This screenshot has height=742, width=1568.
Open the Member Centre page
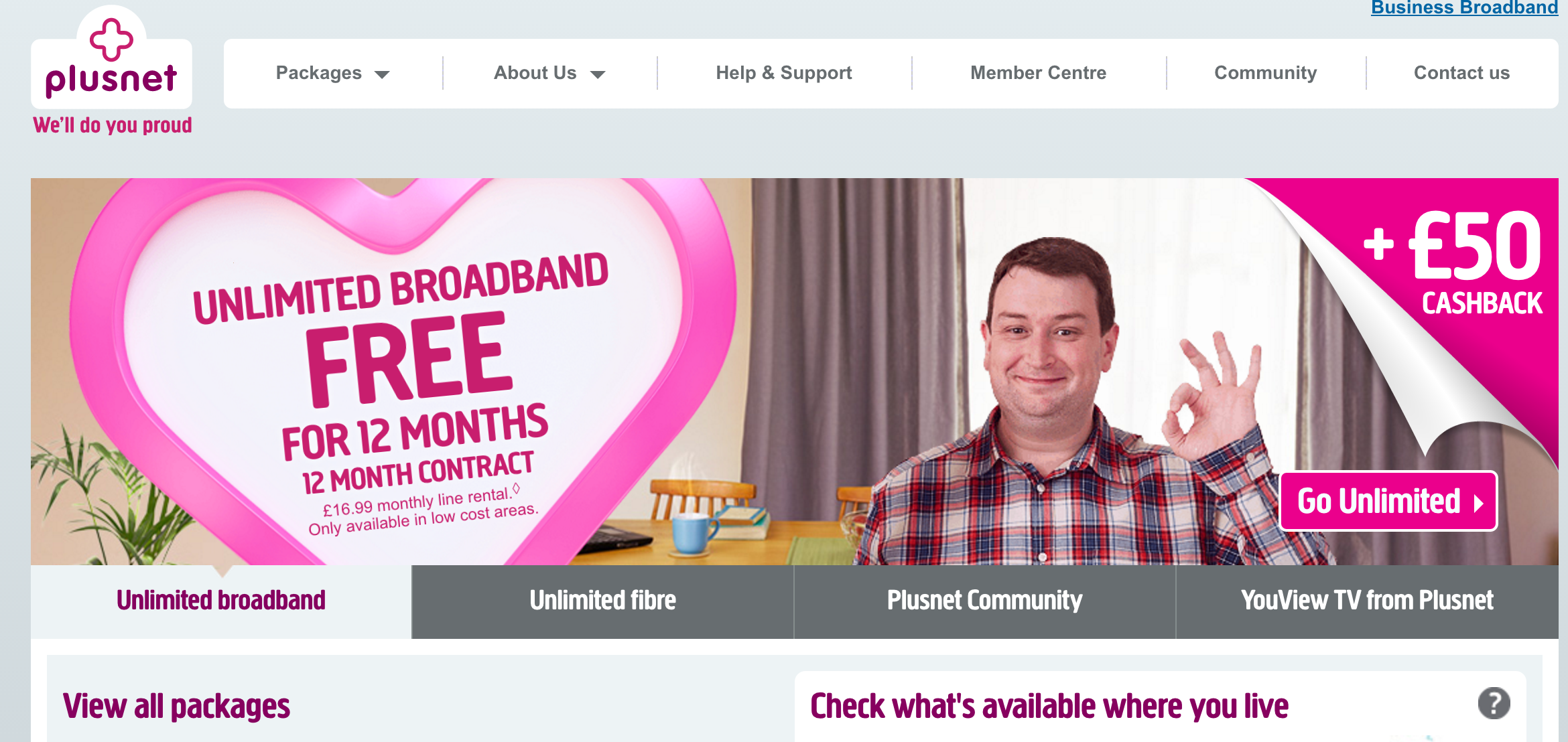point(1038,73)
